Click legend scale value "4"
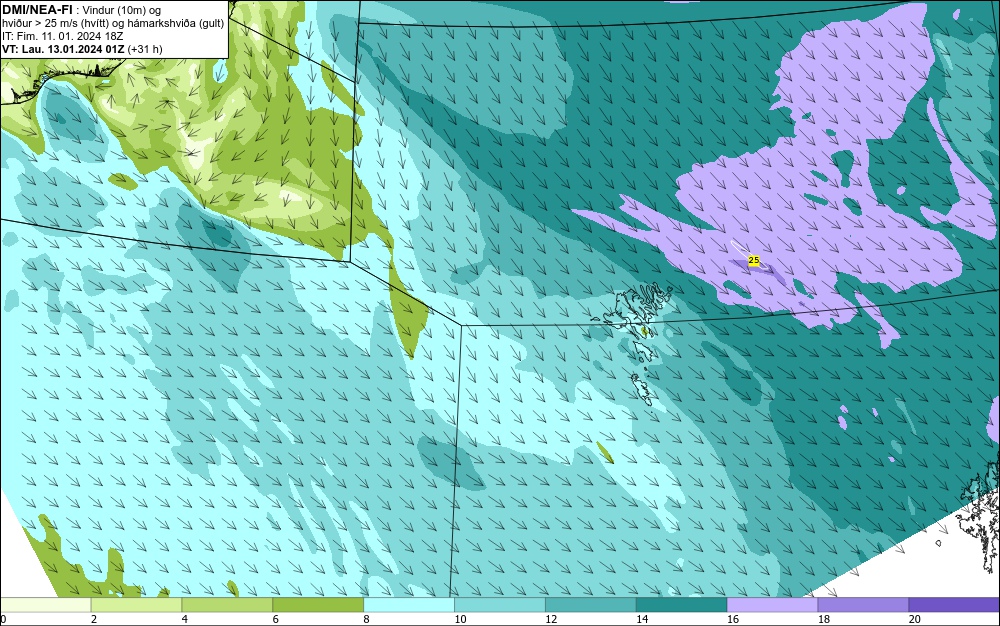 pos(184,619)
